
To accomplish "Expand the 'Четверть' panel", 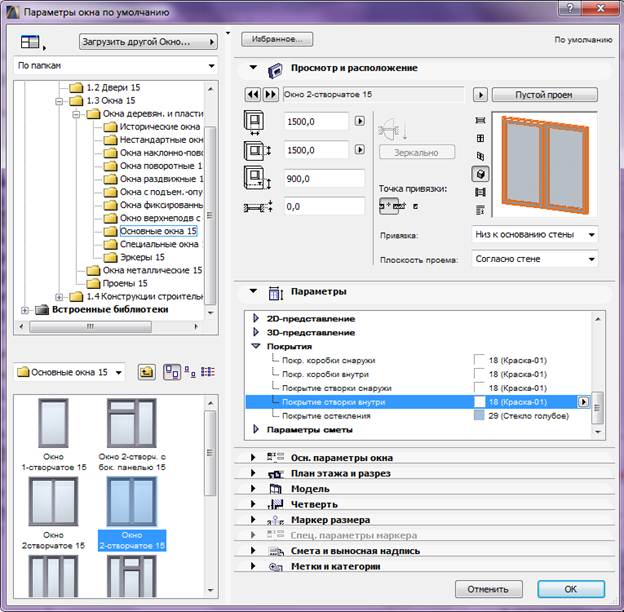I will [253, 504].
